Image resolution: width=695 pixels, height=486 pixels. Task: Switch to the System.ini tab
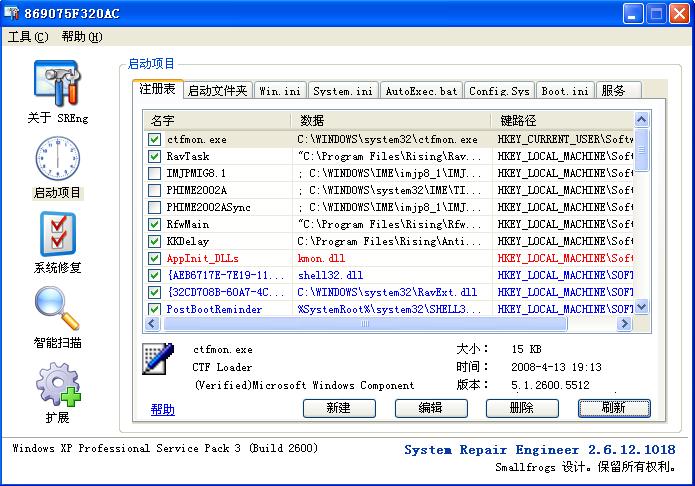343,90
